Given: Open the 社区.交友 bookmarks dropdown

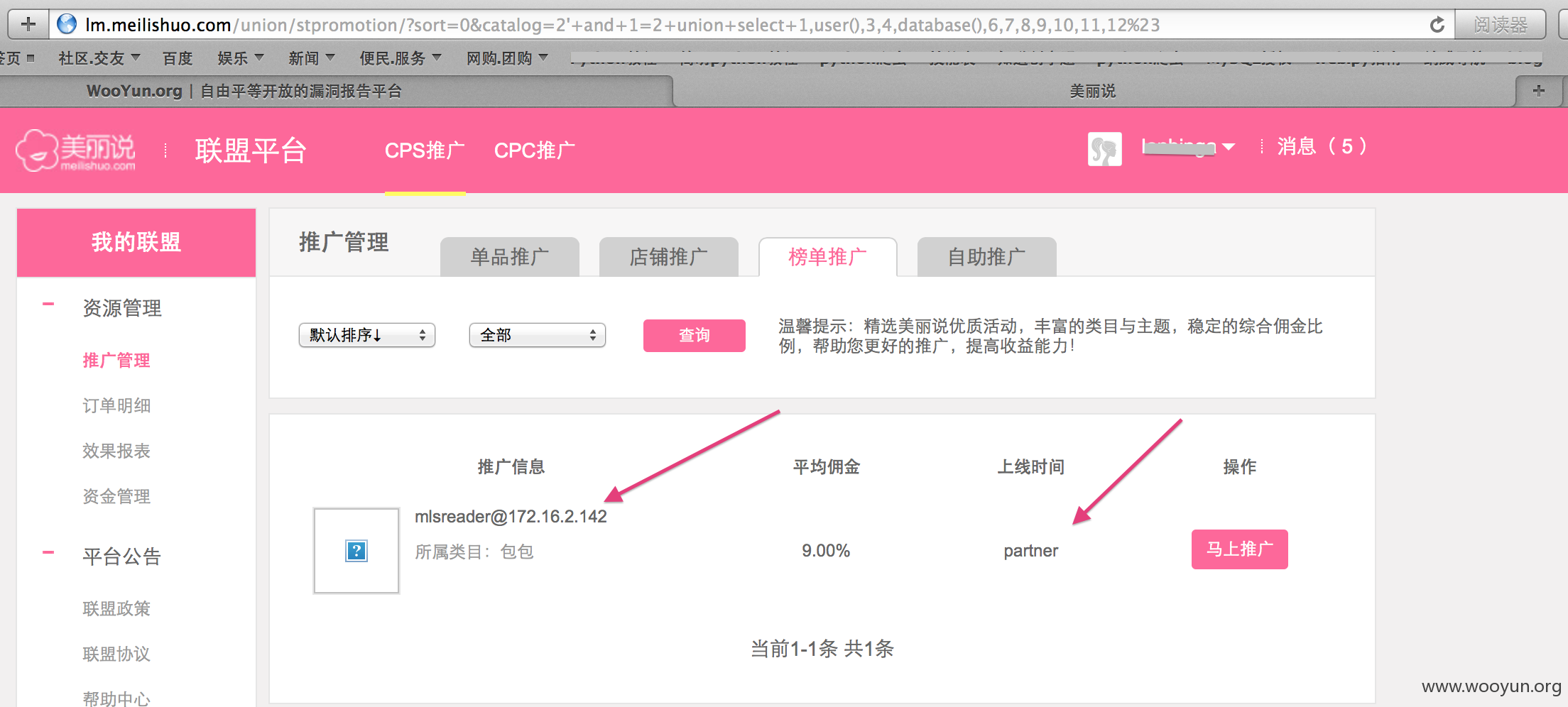Looking at the screenshot, I should (x=99, y=58).
